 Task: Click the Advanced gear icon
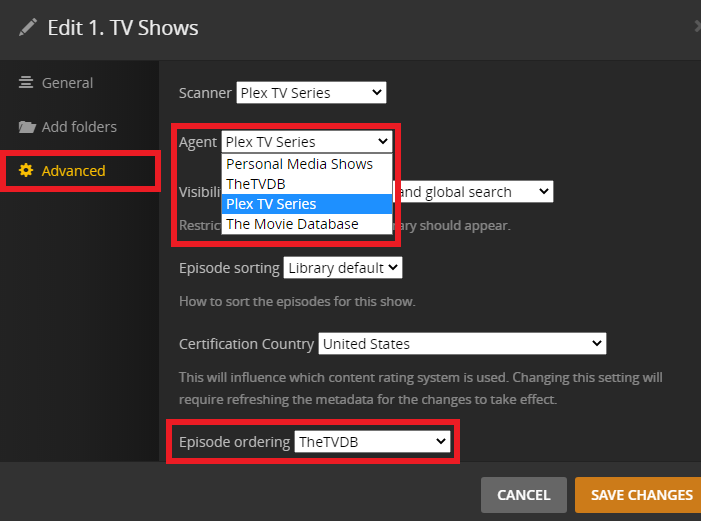(x=26, y=170)
